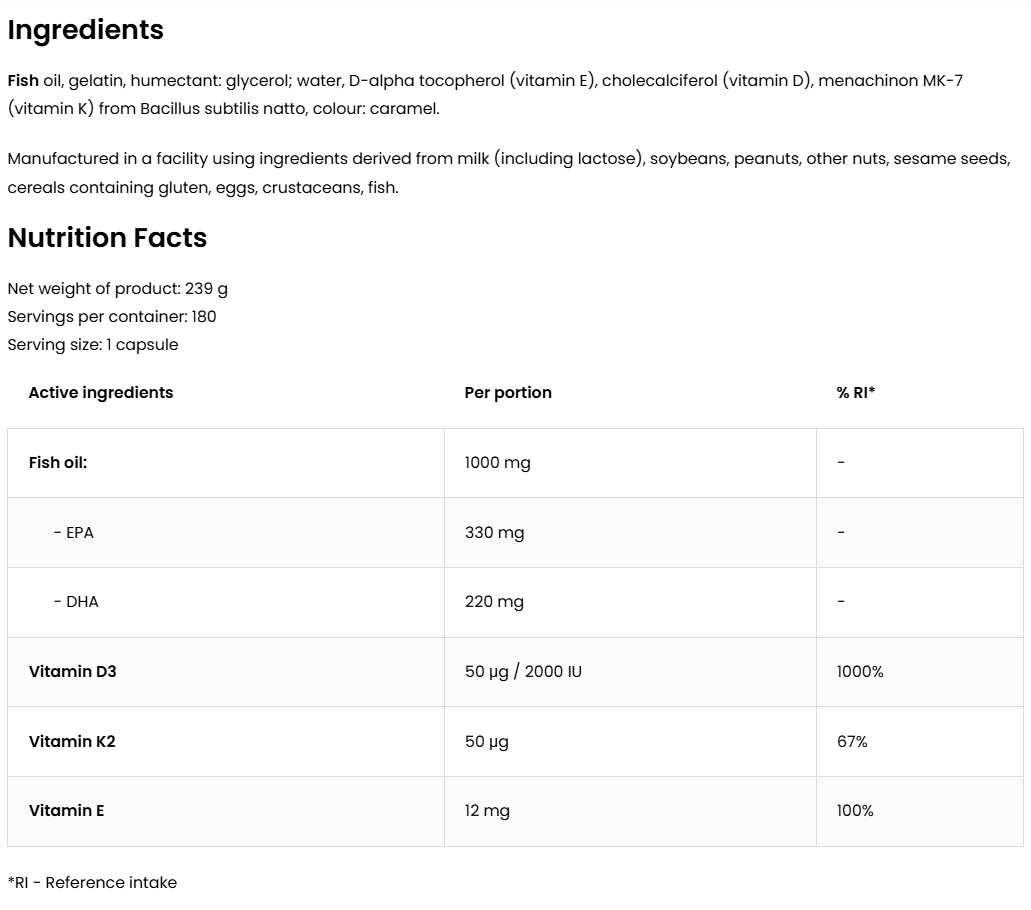This screenshot has width=1031, height=910.
Task: Click the Vitamin K2 row label
Action: [72, 742]
